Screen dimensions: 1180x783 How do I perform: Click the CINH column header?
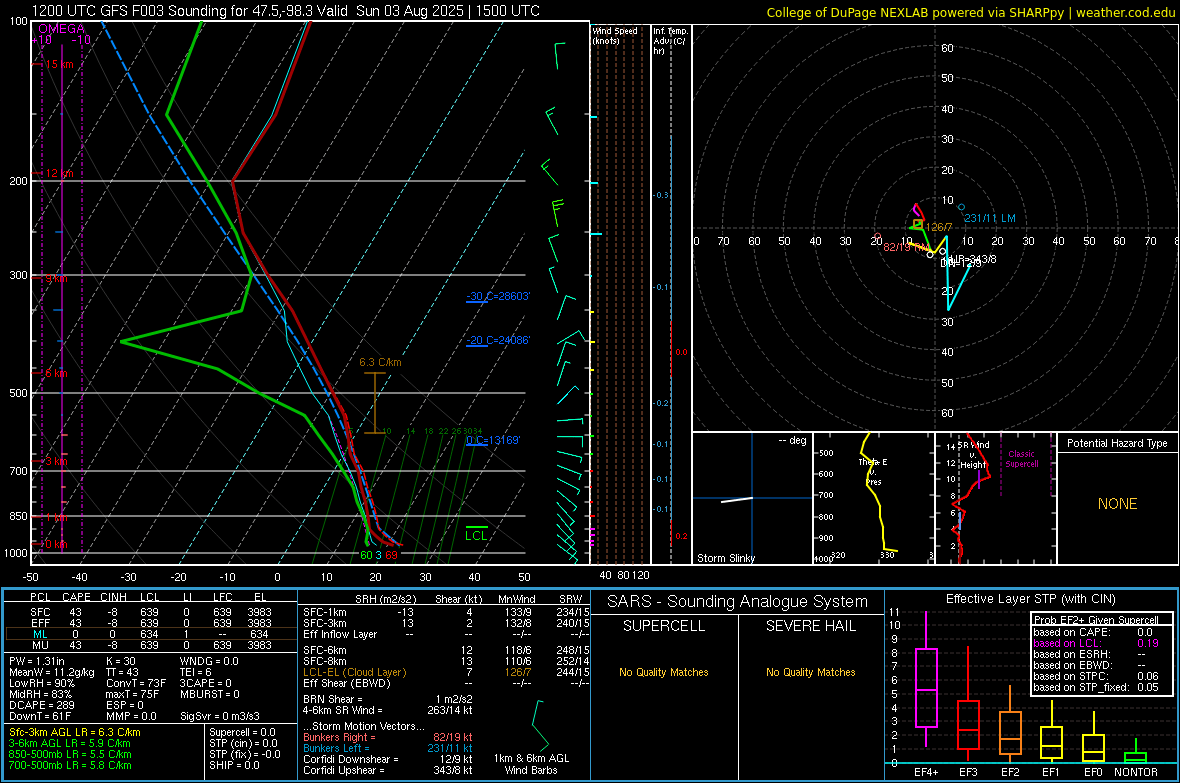[x=113, y=597]
